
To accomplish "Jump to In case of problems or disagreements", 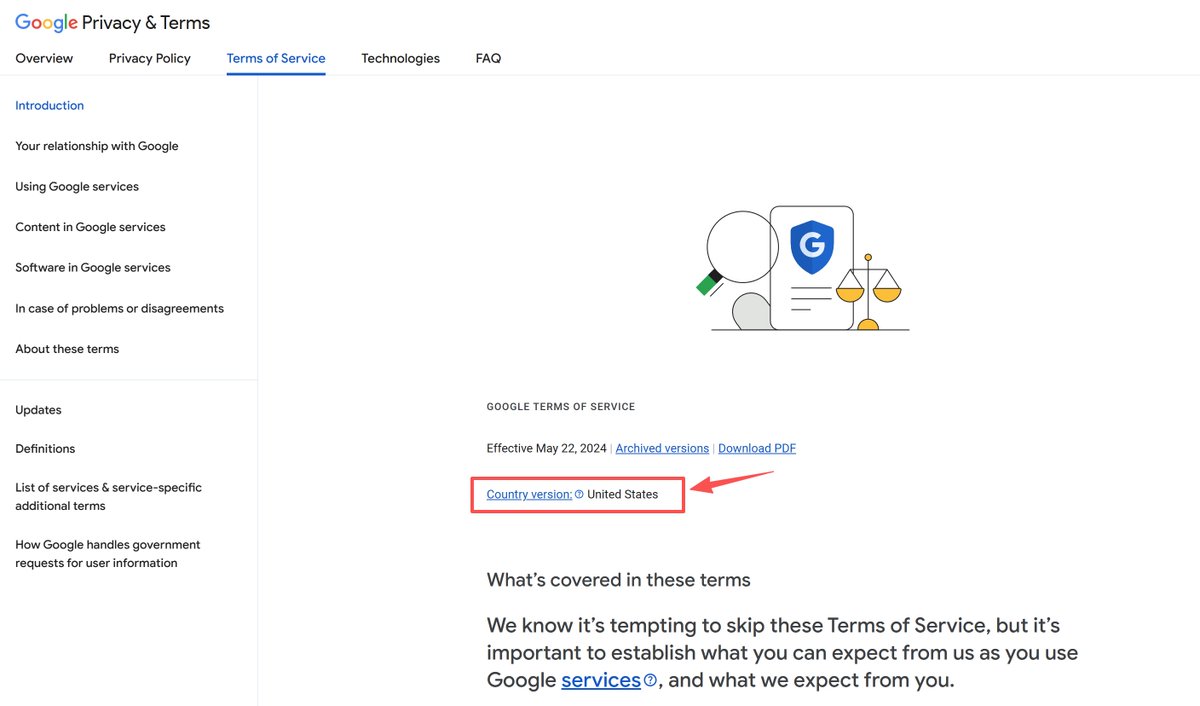I will click(x=120, y=308).
